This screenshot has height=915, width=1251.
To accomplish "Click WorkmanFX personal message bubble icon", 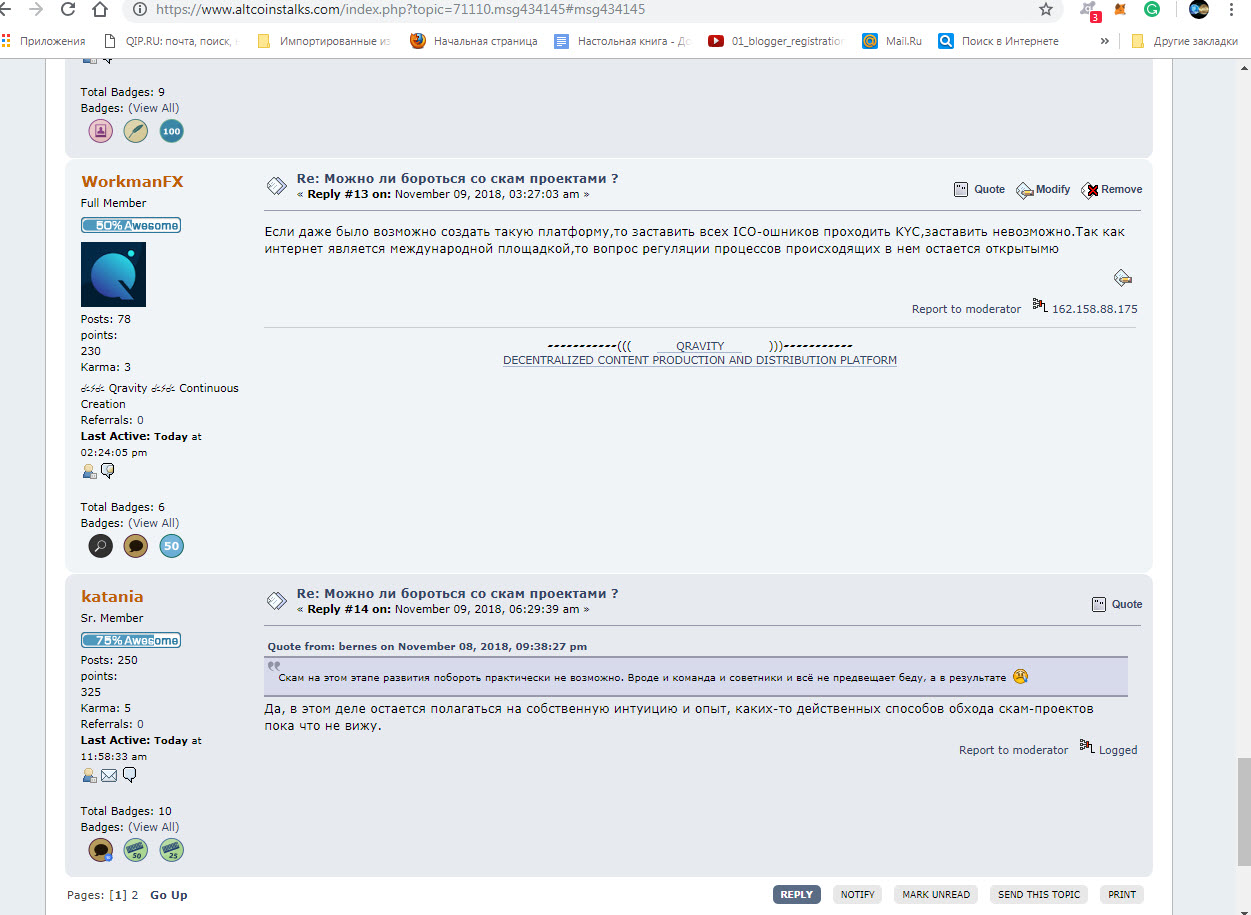I will (107, 471).
